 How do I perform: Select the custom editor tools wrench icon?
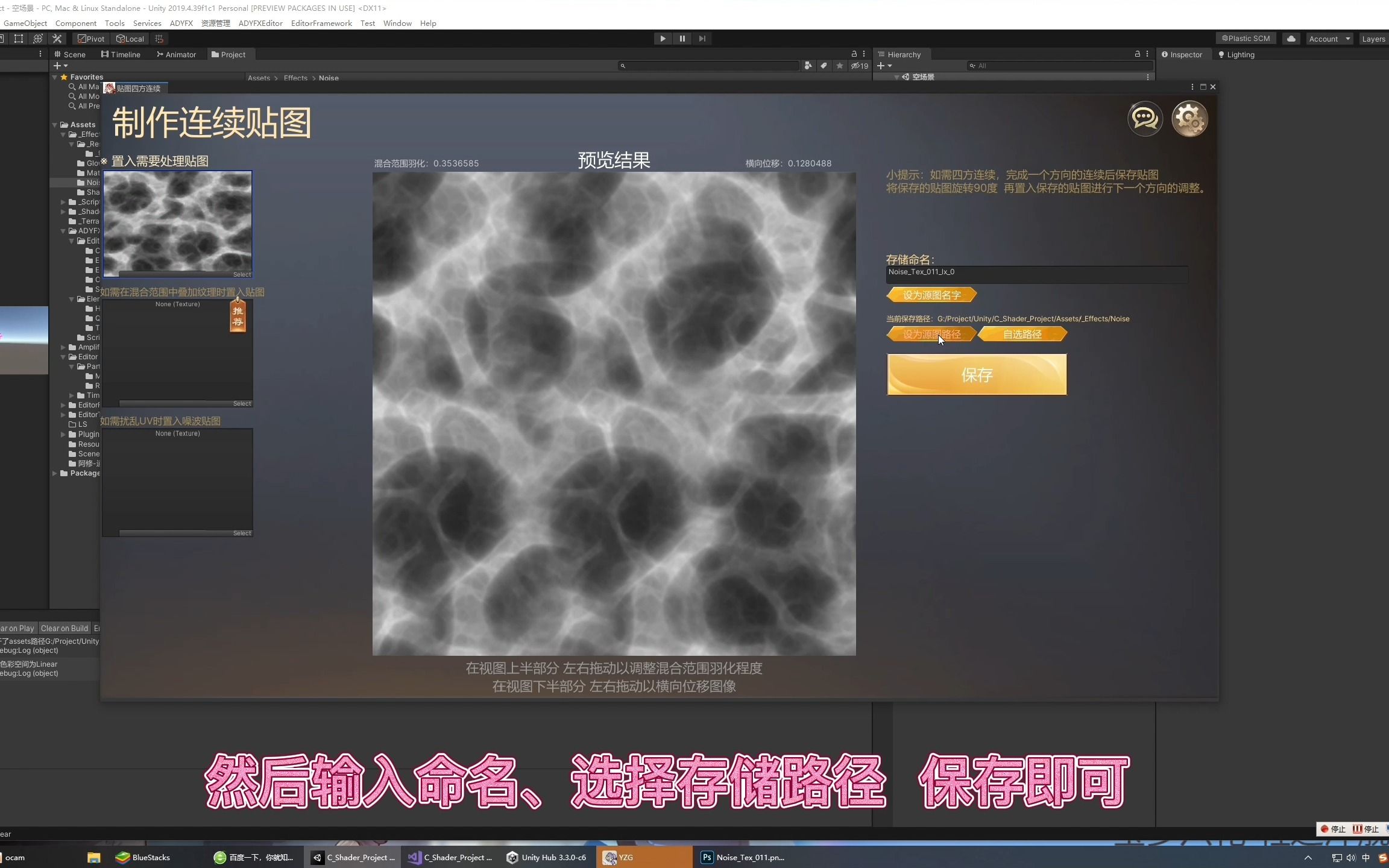pos(57,38)
